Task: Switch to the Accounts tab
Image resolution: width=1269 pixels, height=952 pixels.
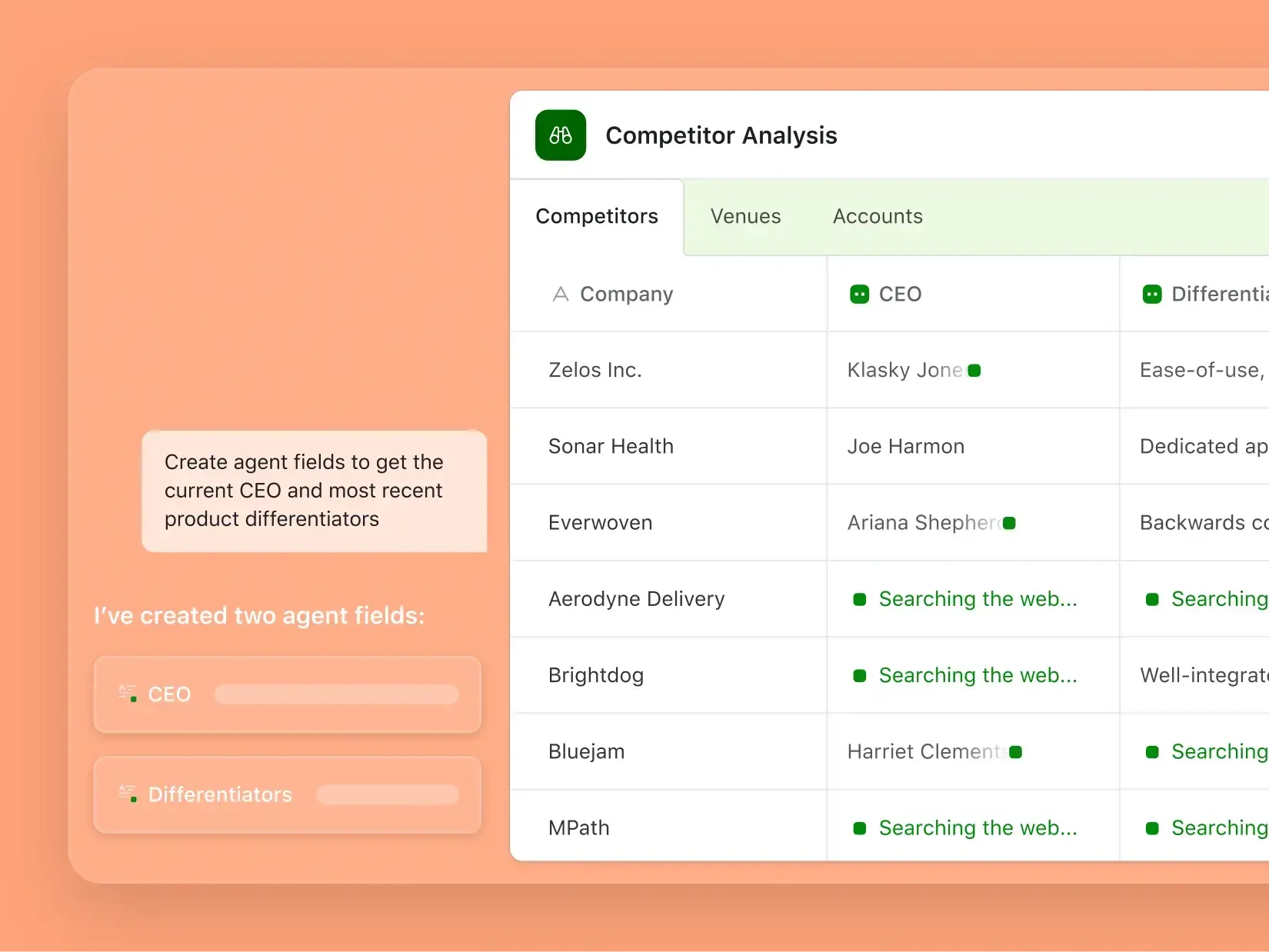Action: (877, 216)
